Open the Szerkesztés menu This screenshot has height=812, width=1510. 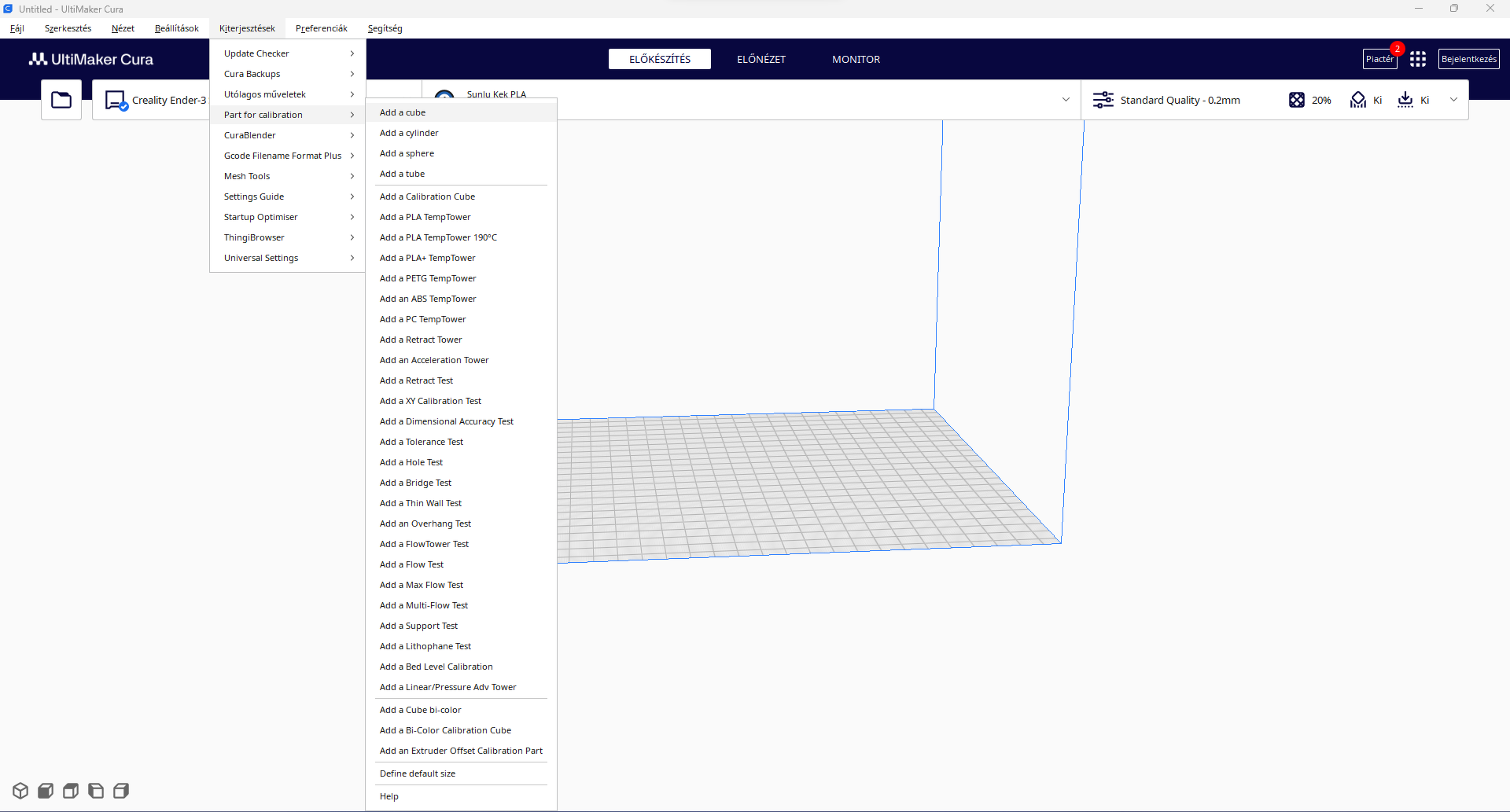68,28
